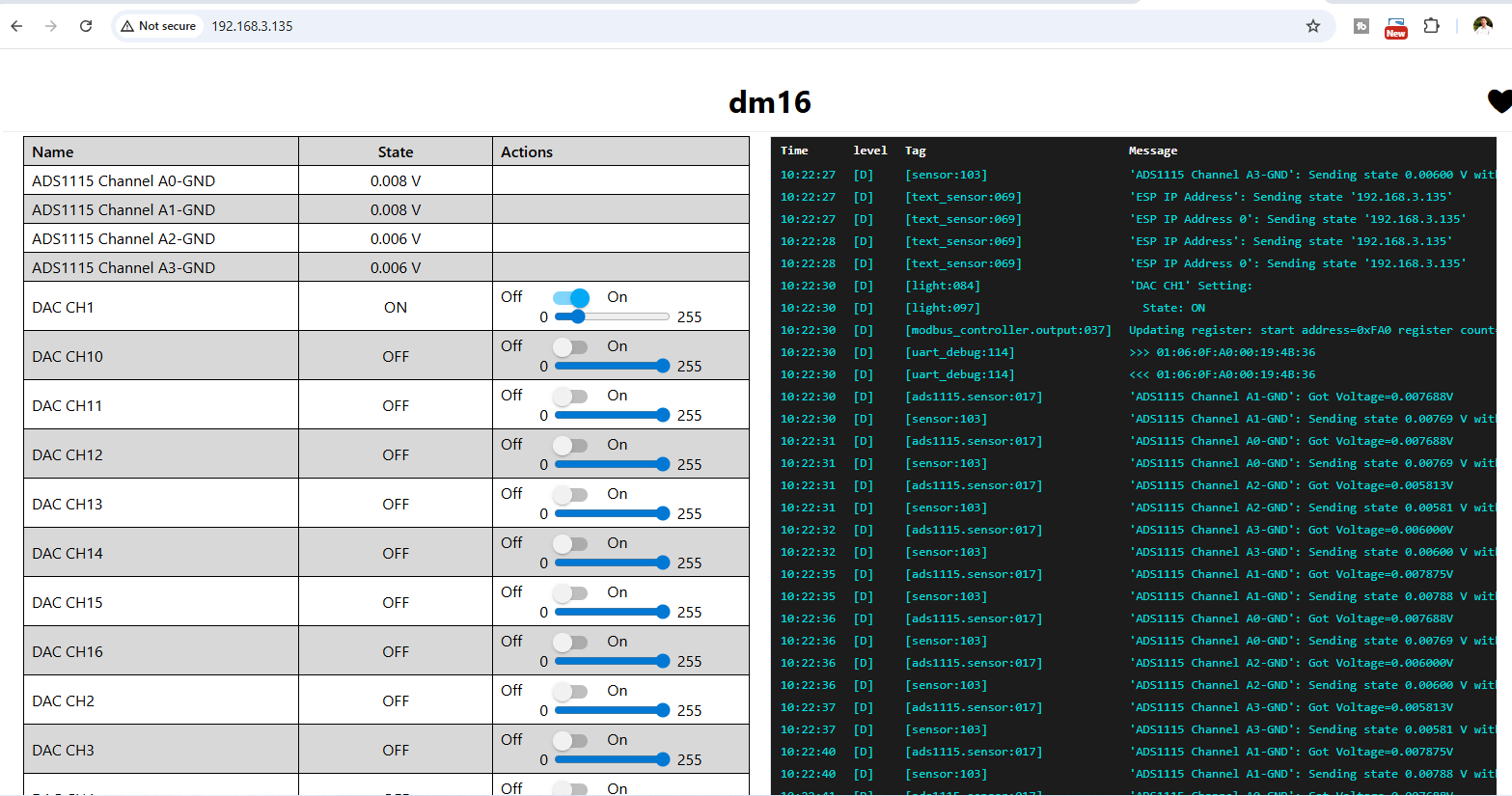Click the ADS1115 Channel A0-GND row

coord(124,180)
